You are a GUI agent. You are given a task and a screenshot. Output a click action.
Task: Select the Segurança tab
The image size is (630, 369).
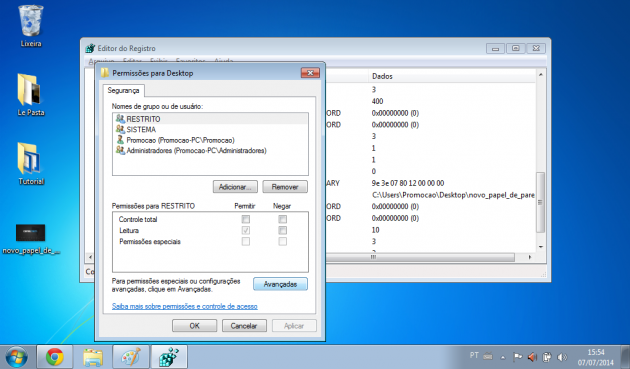[123, 90]
